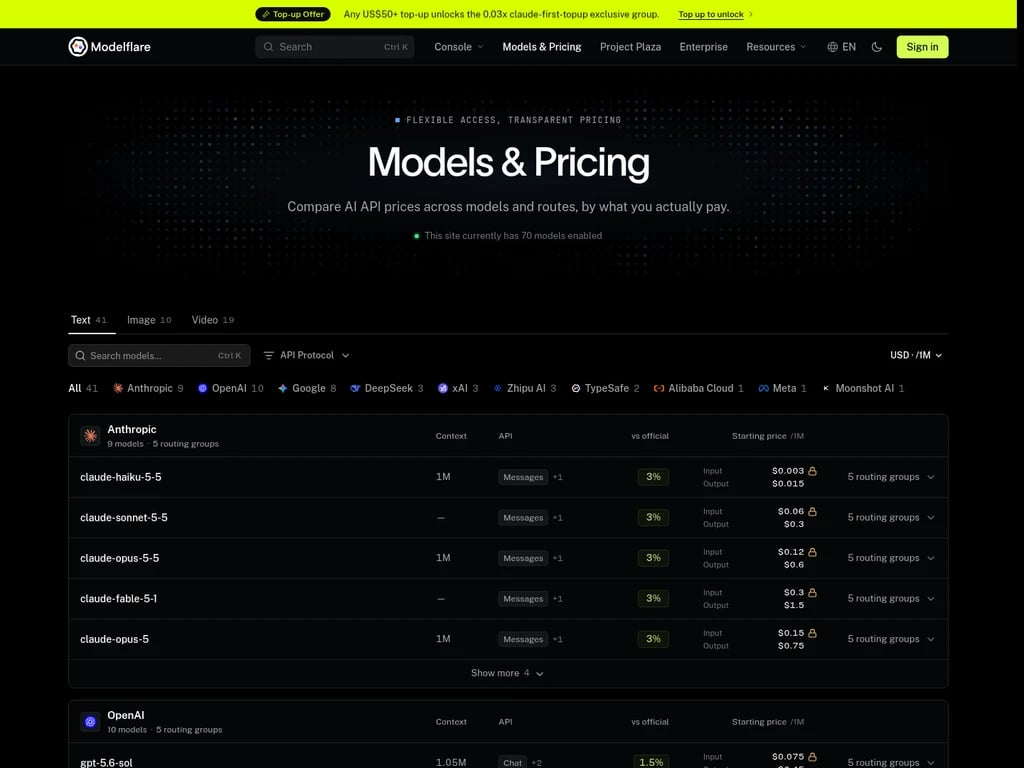Open Enterprise nav item
This screenshot has height=768, width=1024.
tap(703, 47)
